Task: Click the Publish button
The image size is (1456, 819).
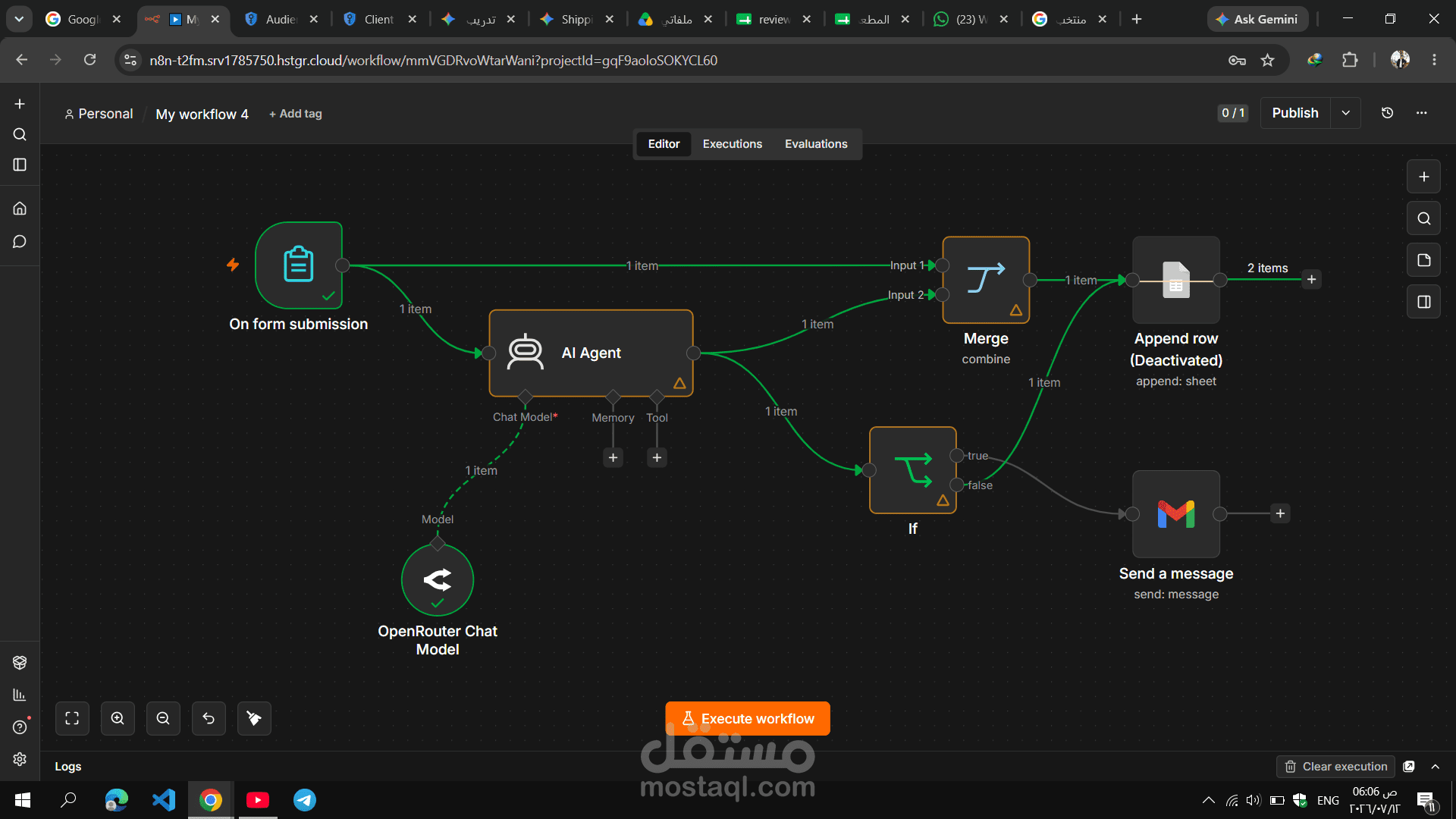Action: (1294, 113)
